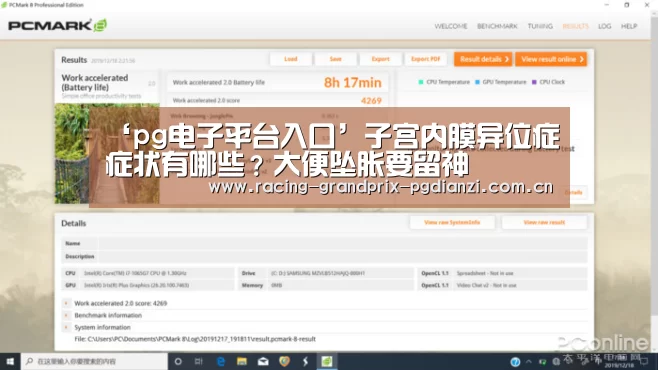
Task: Open Task View on the taskbar
Action: pos(198,361)
